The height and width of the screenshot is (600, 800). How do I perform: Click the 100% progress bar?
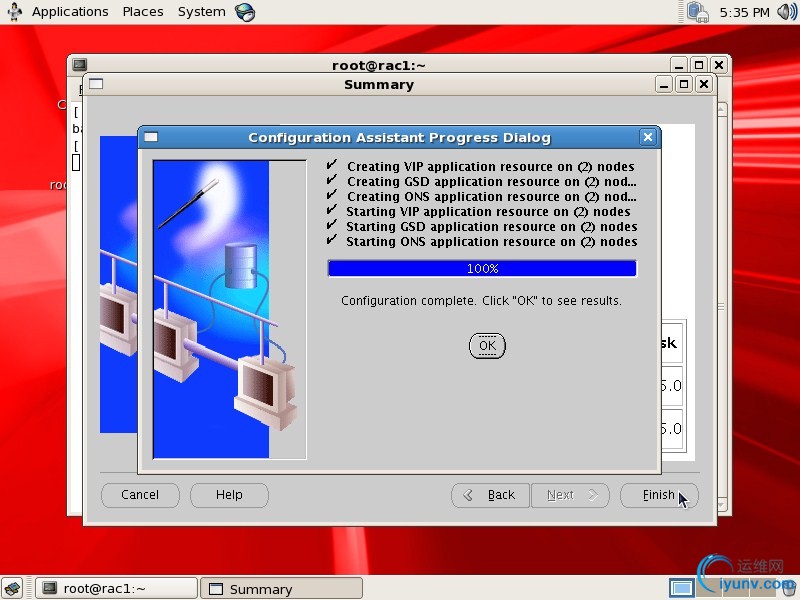[482, 268]
